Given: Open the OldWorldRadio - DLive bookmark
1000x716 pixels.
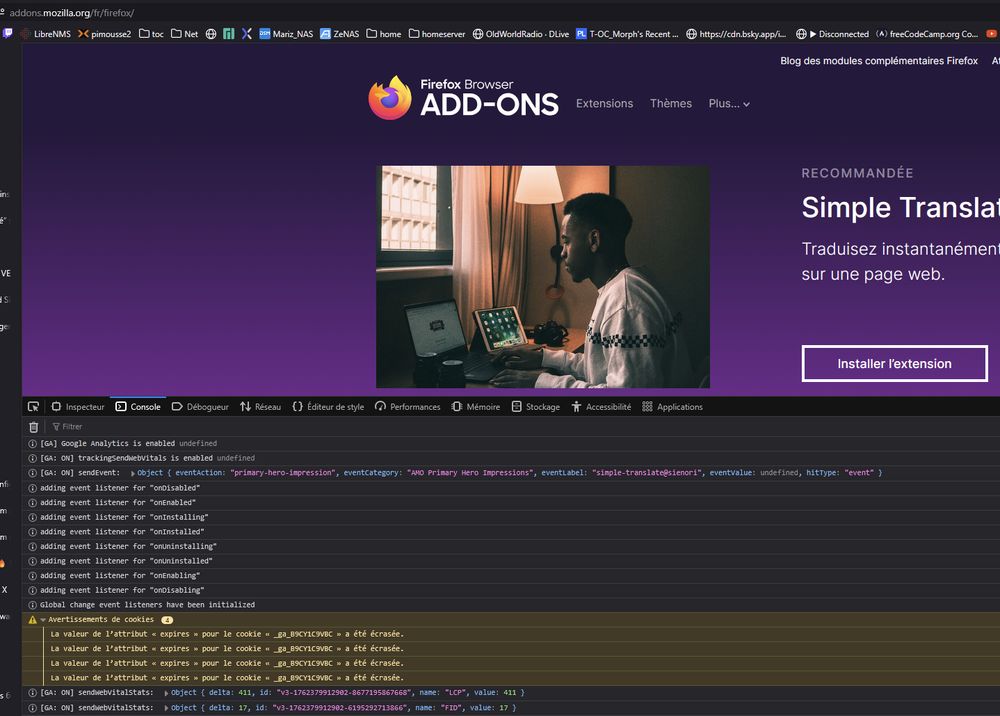Looking at the screenshot, I should [521, 34].
